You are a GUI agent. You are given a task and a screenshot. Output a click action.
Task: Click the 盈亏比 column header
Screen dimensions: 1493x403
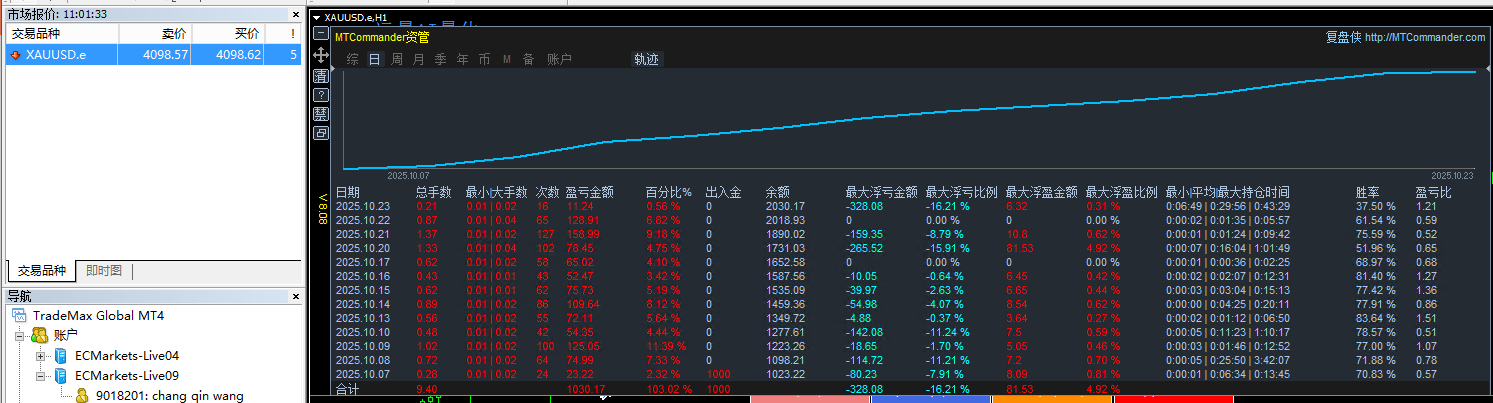click(1433, 192)
